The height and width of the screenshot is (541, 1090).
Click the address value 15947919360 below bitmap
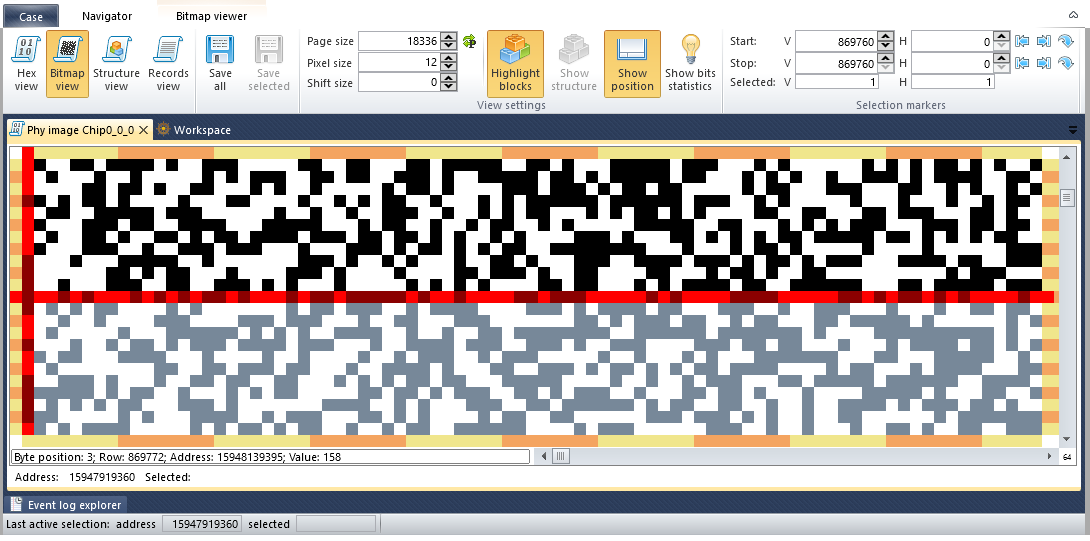[101, 477]
